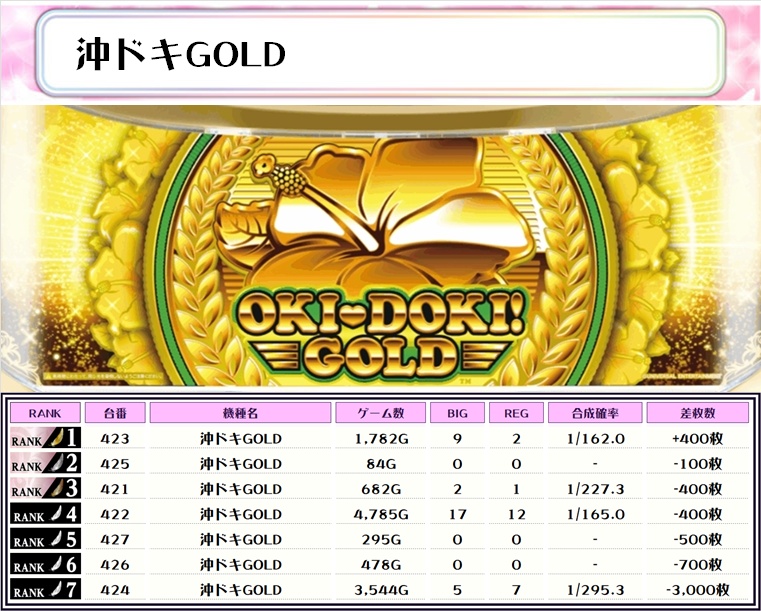This screenshot has width=761, height=611.
Task: Click the 1,782G game count
Action: (381, 439)
